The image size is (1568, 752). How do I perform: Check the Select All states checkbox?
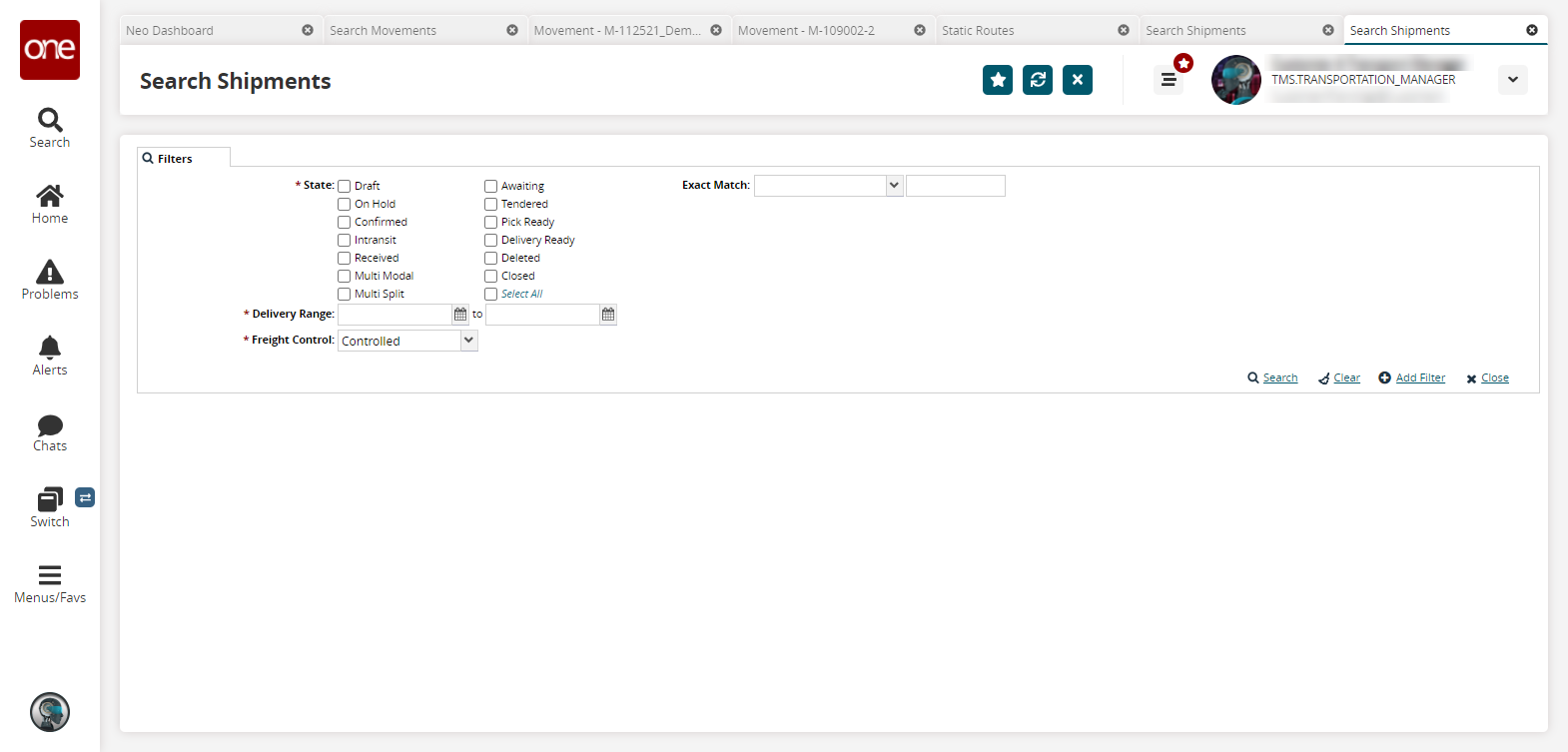(x=491, y=294)
